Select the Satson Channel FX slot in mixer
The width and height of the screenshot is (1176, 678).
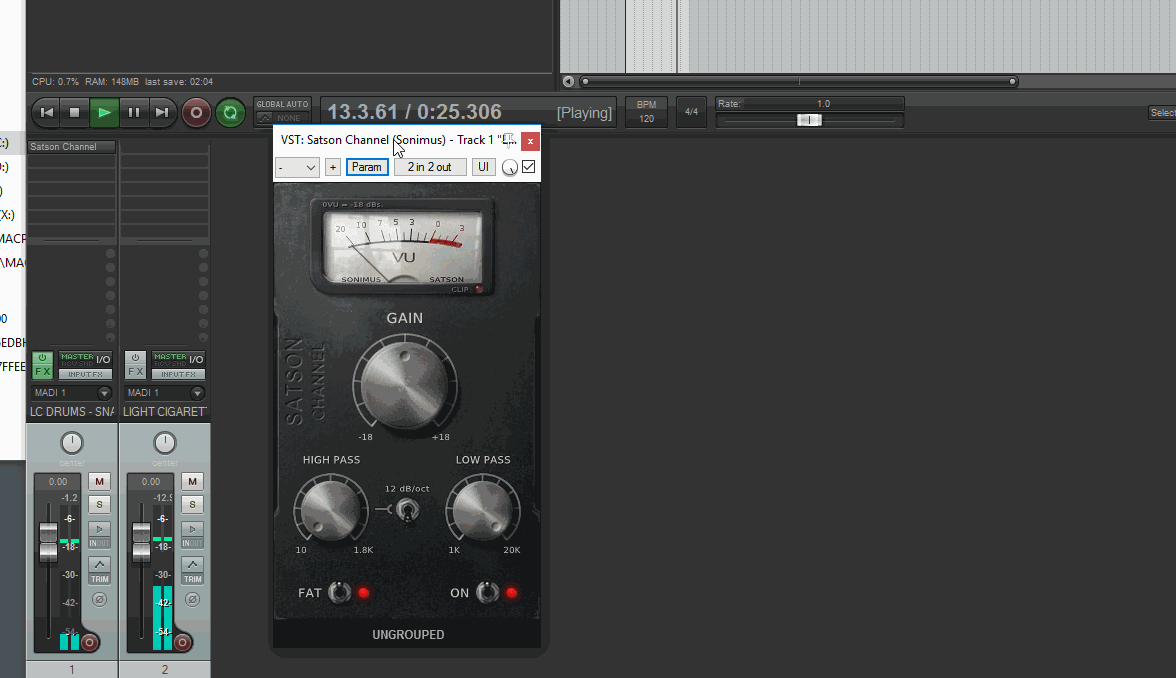pos(71,147)
